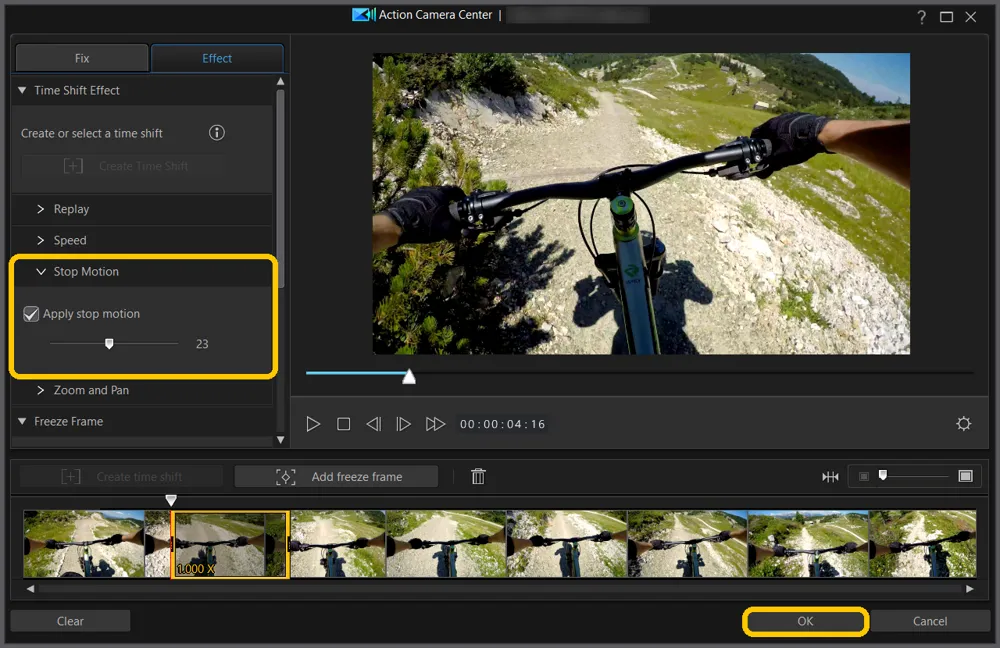Select the 1.000 X time shift clip

(230, 544)
